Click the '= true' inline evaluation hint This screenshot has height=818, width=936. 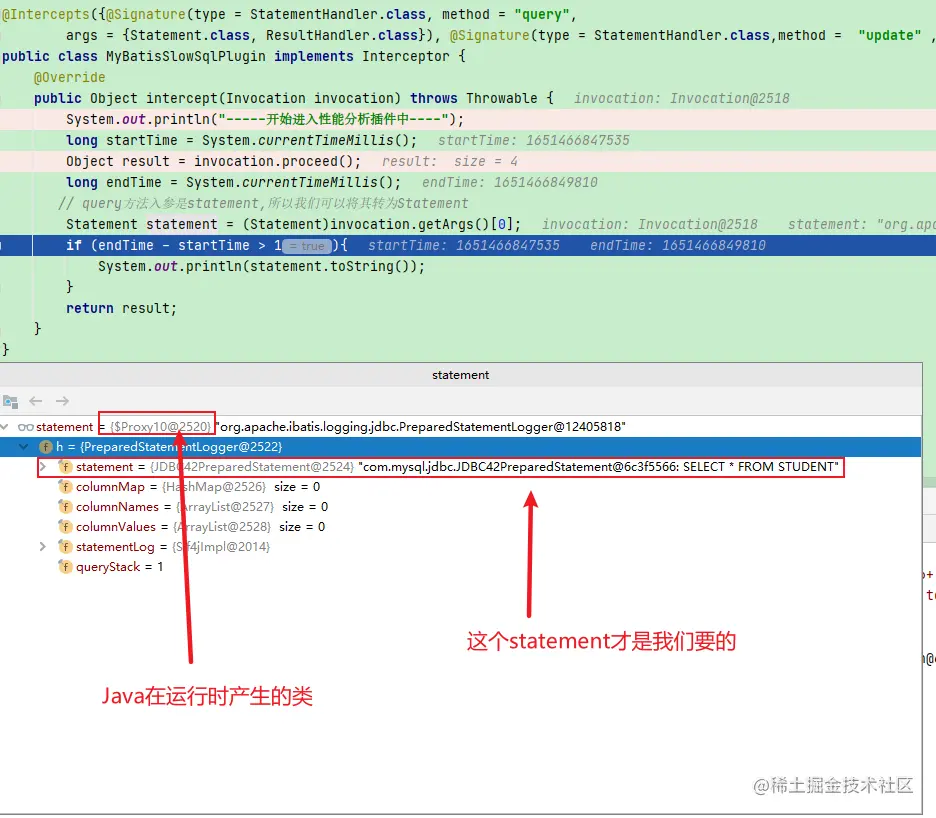307,246
